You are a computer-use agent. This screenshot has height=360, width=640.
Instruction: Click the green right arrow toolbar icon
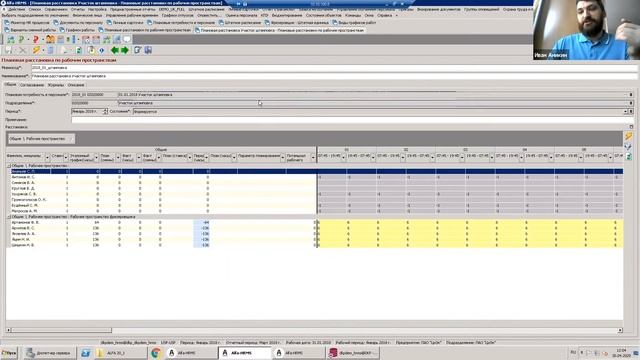pos(125,50)
